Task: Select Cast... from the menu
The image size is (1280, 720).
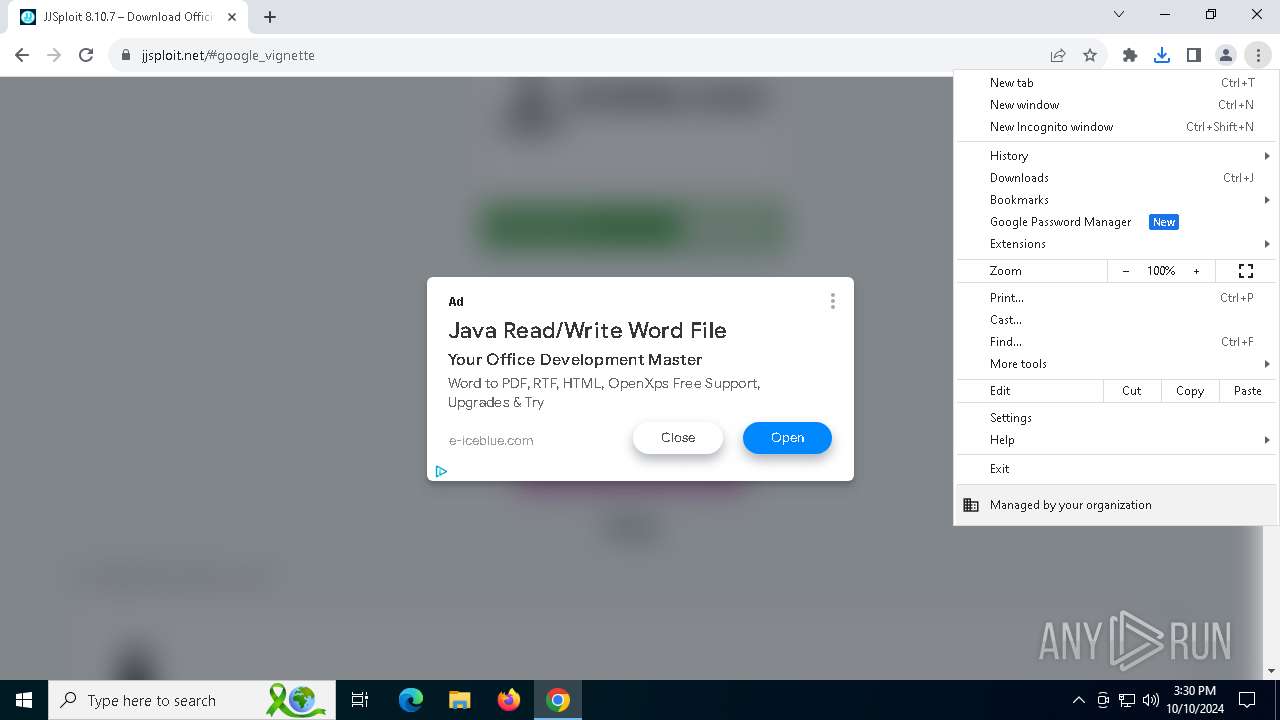Action: (x=1116, y=320)
